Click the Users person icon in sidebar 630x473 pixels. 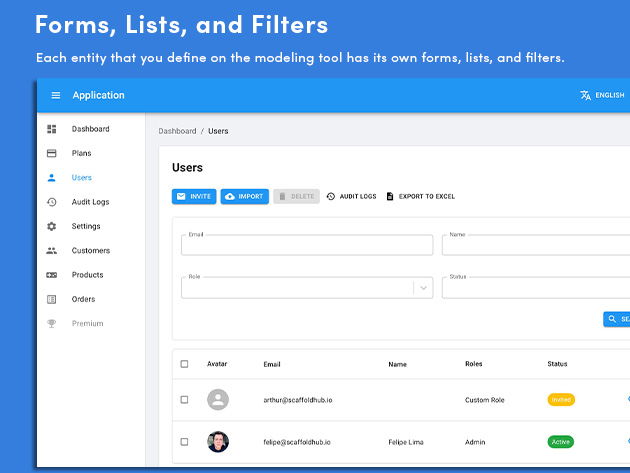(x=51, y=178)
